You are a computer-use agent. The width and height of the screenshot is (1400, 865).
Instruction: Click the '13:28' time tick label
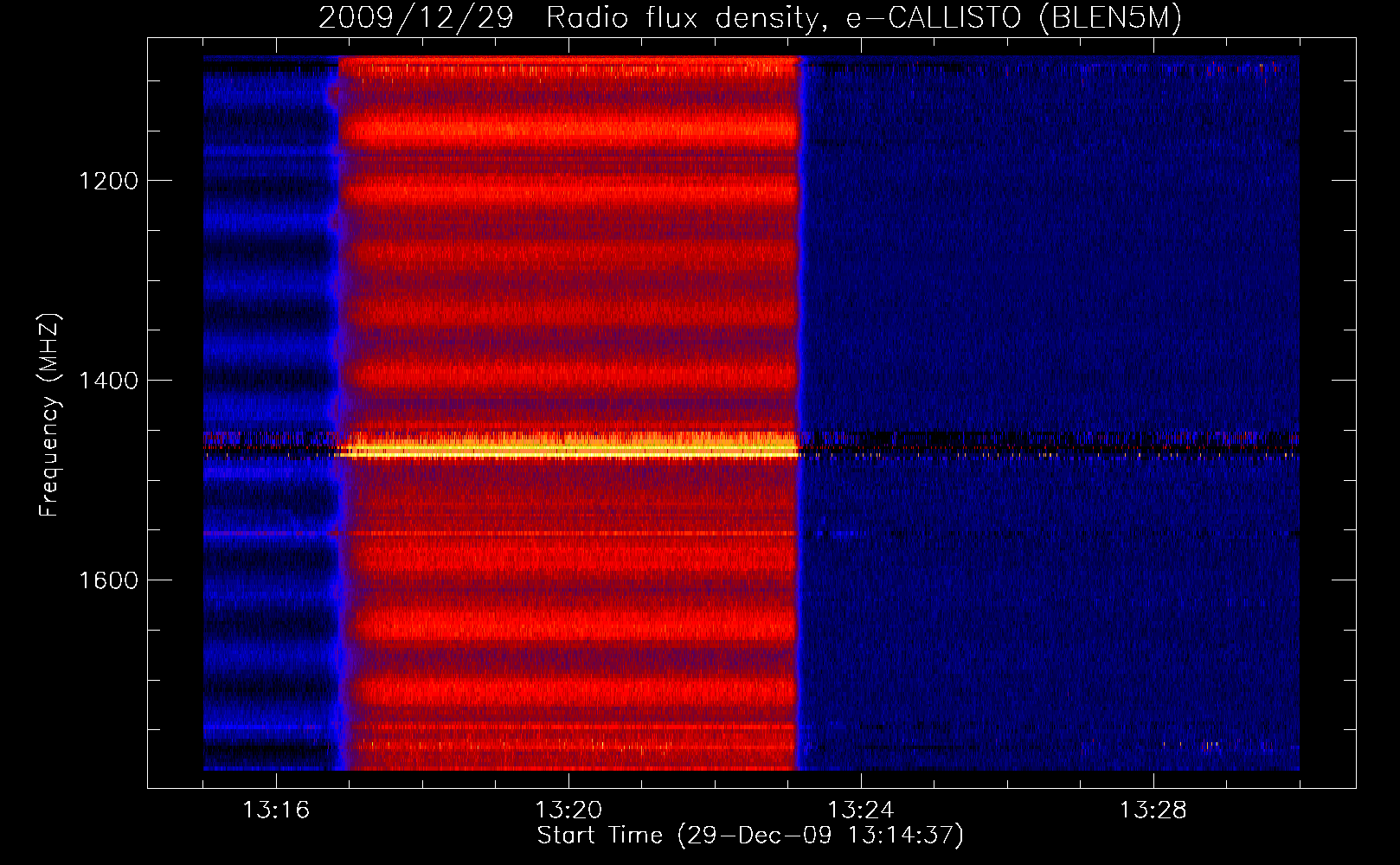1153,811
